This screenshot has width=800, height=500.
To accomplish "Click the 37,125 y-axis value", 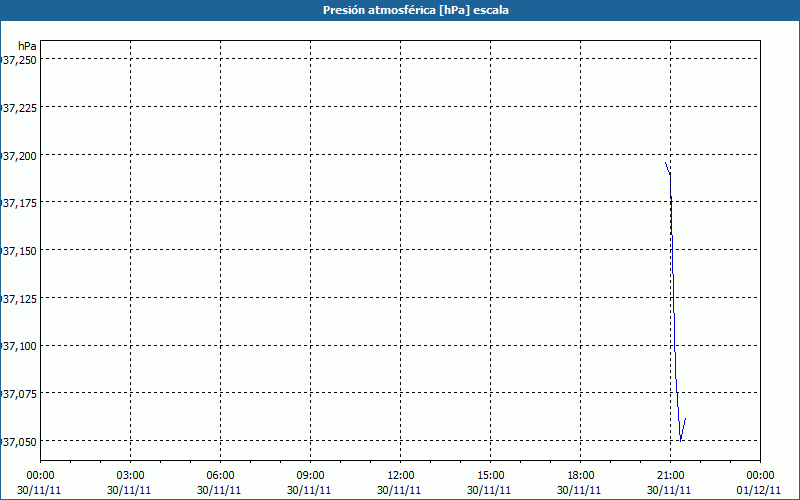I will pyautogui.click(x=19, y=298).
